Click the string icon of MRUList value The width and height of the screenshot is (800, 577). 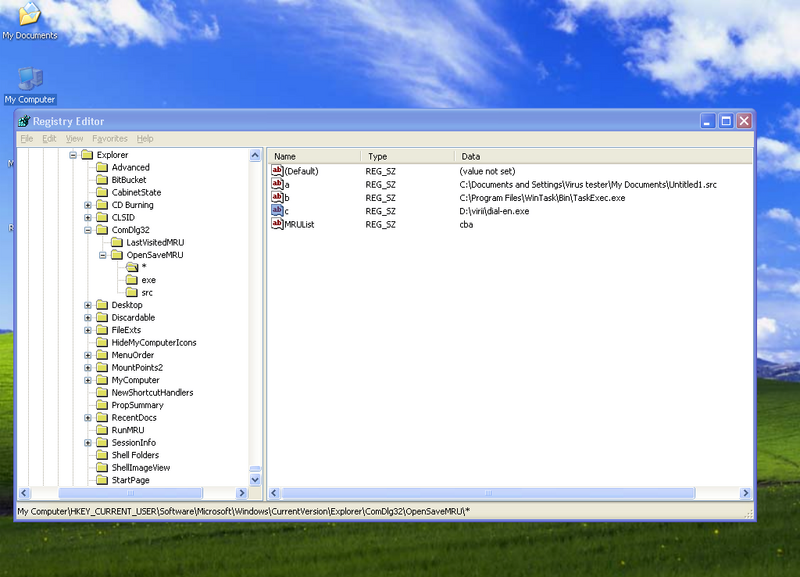277,224
